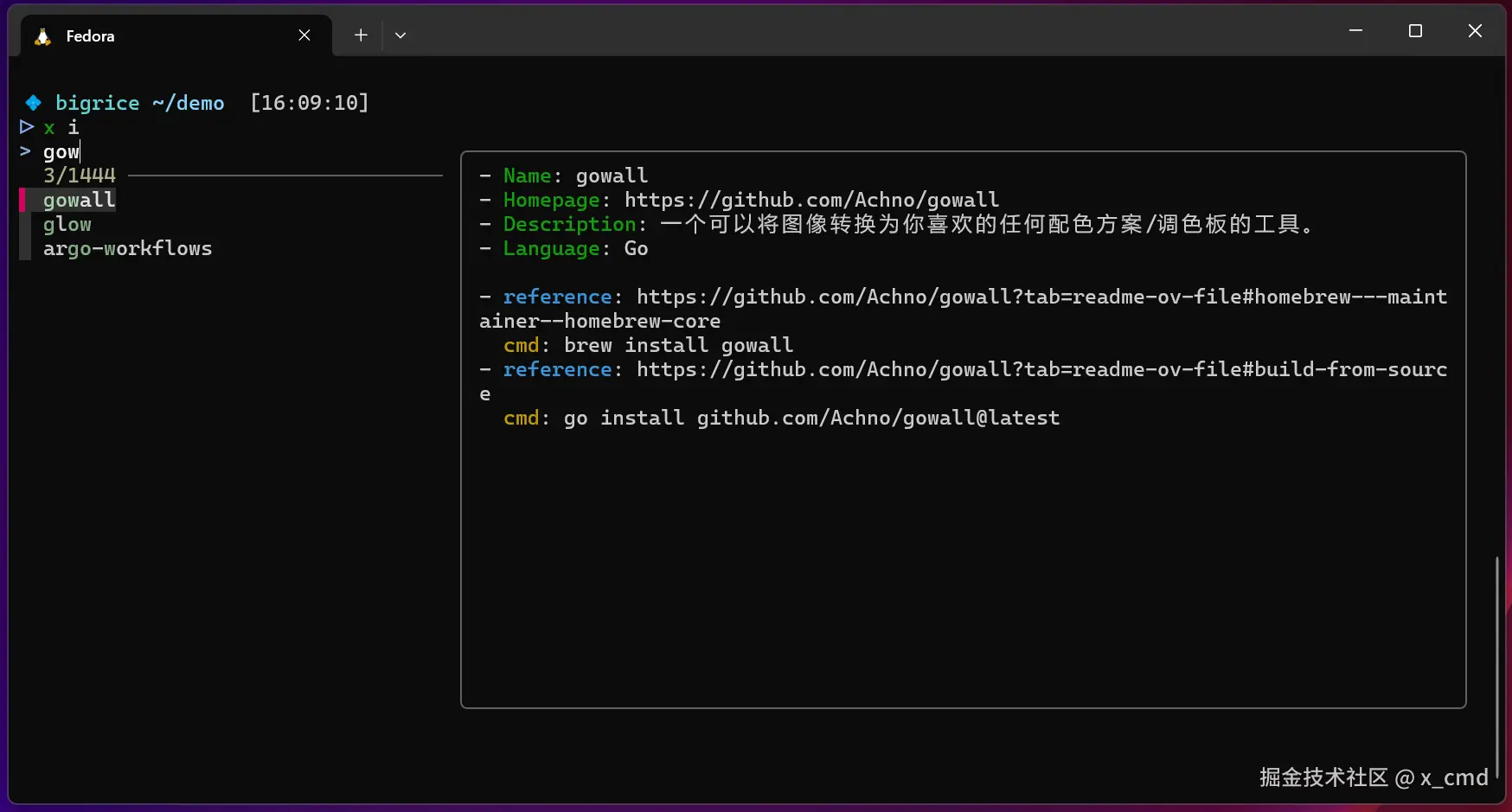The image size is (1512, 812).
Task: Maximize the terminal window
Action: pos(1415,31)
